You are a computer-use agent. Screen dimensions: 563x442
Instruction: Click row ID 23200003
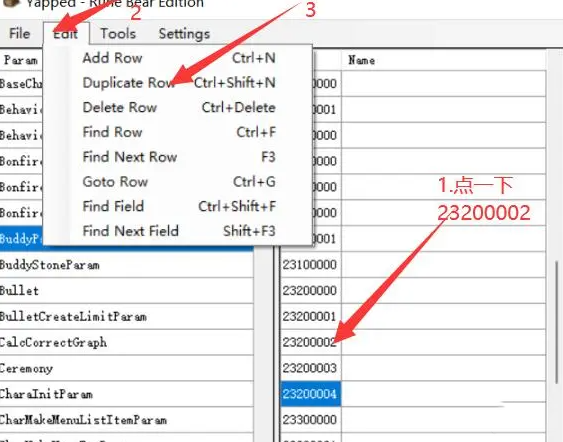click(x=311, y=368)
